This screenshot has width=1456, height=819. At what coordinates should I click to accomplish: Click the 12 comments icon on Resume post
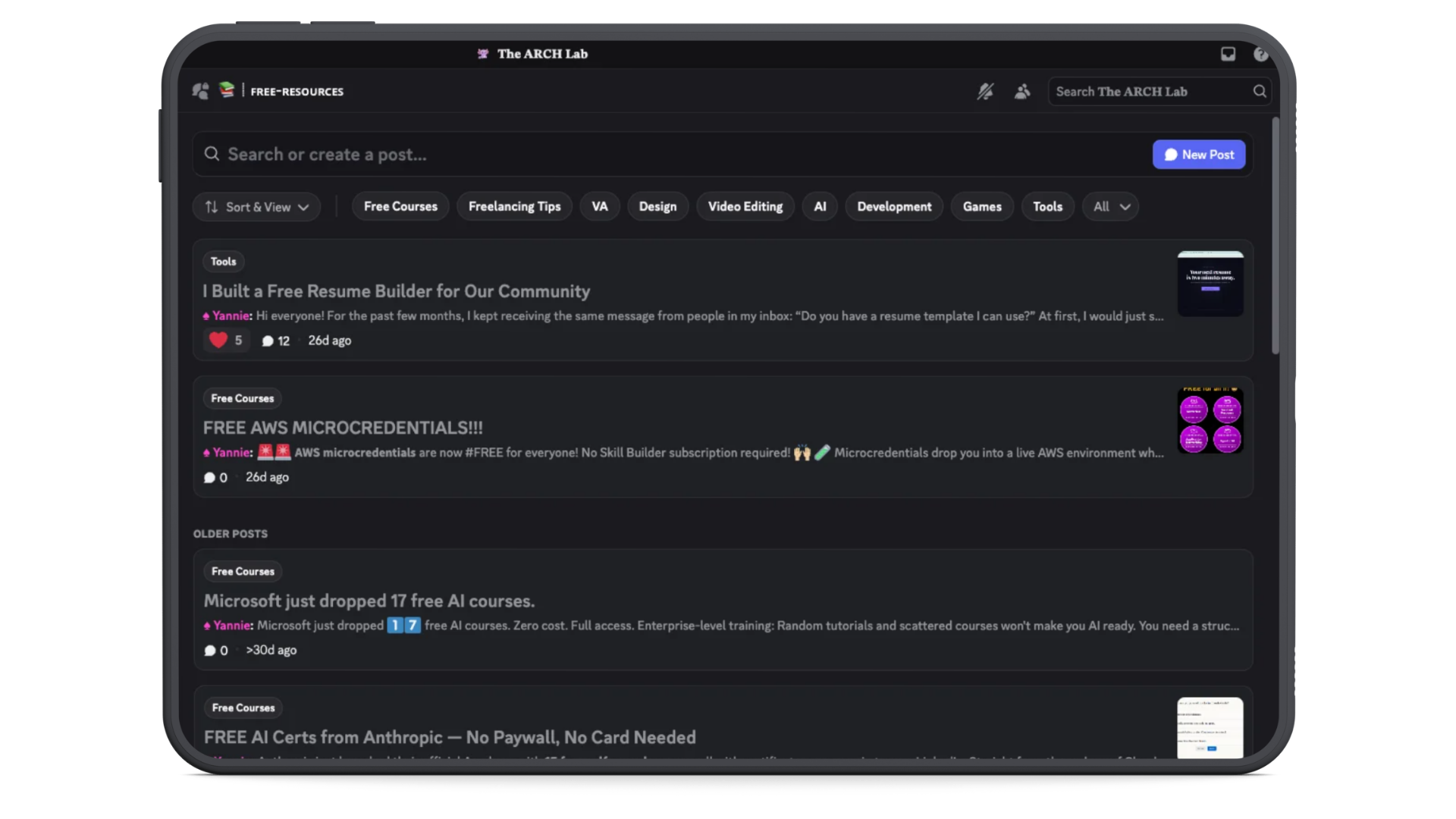[x=268, y=341]
